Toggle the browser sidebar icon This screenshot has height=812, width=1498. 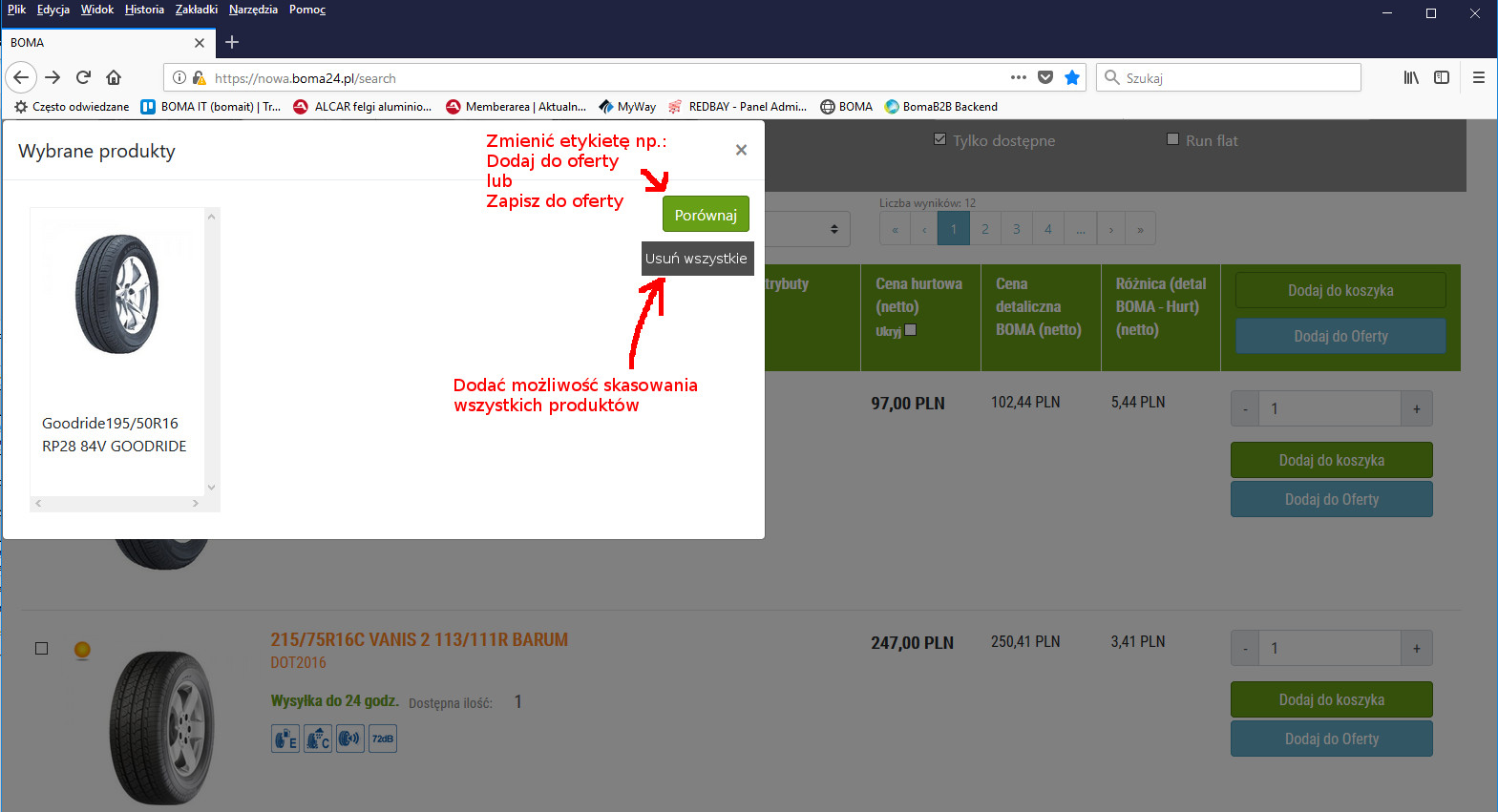click(x=1442, y=77)
